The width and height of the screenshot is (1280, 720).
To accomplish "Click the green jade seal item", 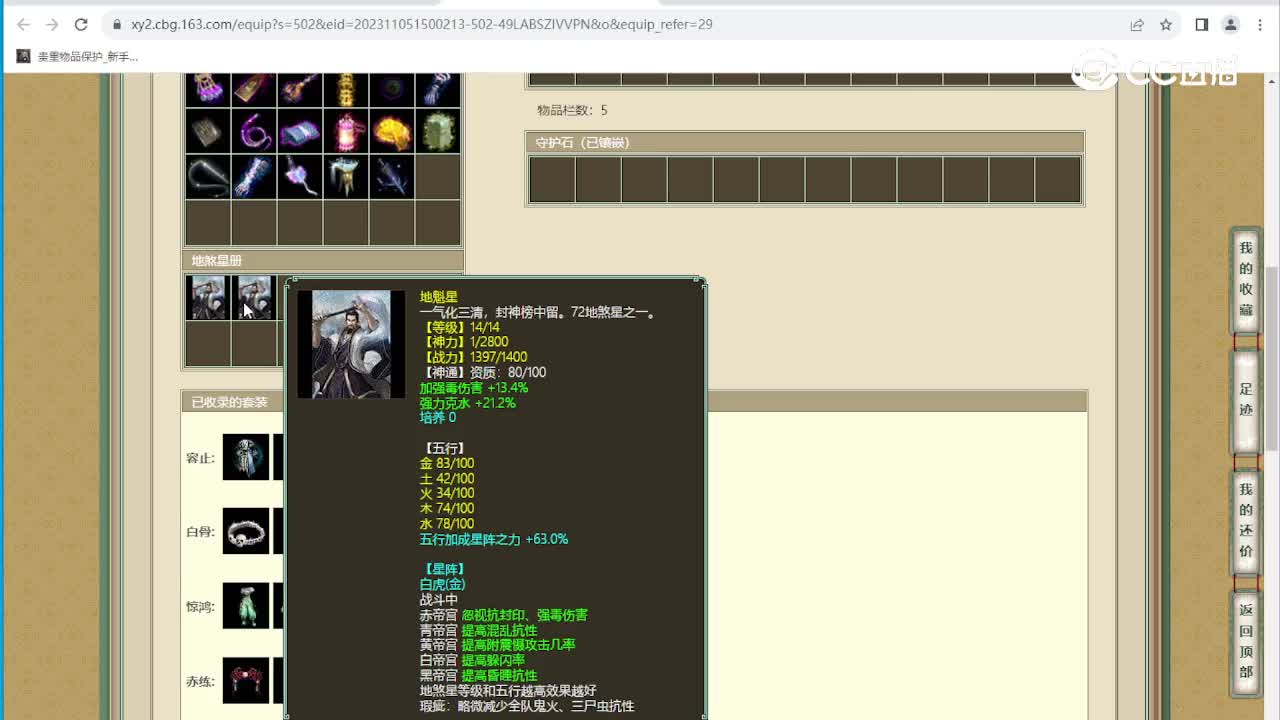I will pyautogui.click(x=438, y=131).
